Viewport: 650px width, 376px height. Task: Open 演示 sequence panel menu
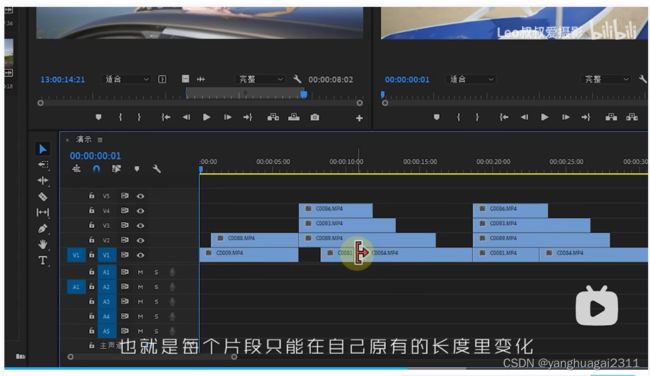(100, 140)
